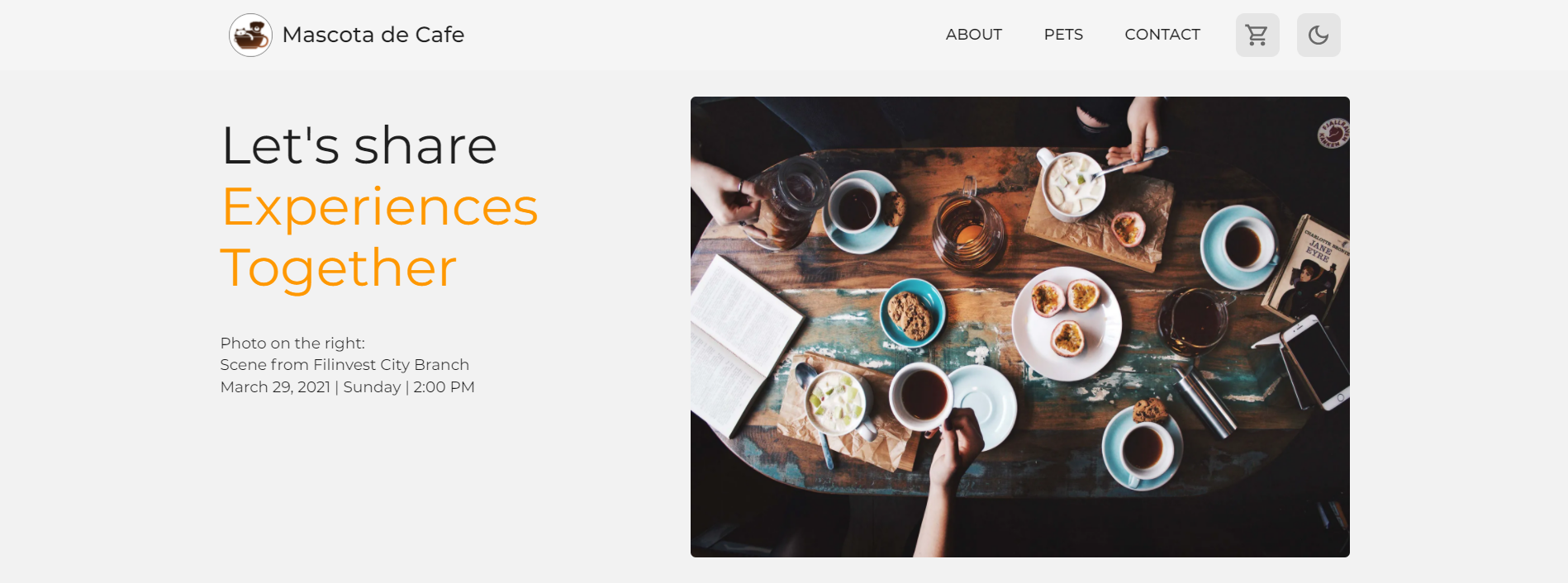The height and width of the screenshot is (583, 1568).
Task: Click the orange "Together" heading text
Action: (x=339, y=268)
